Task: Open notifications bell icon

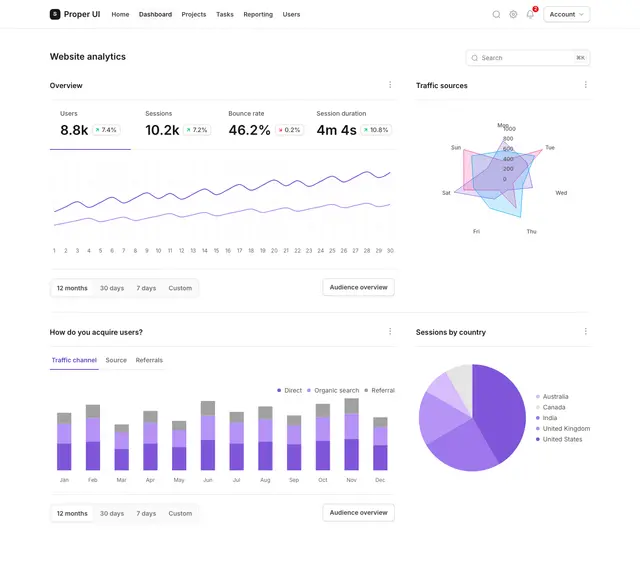Action: coord(530,14)
